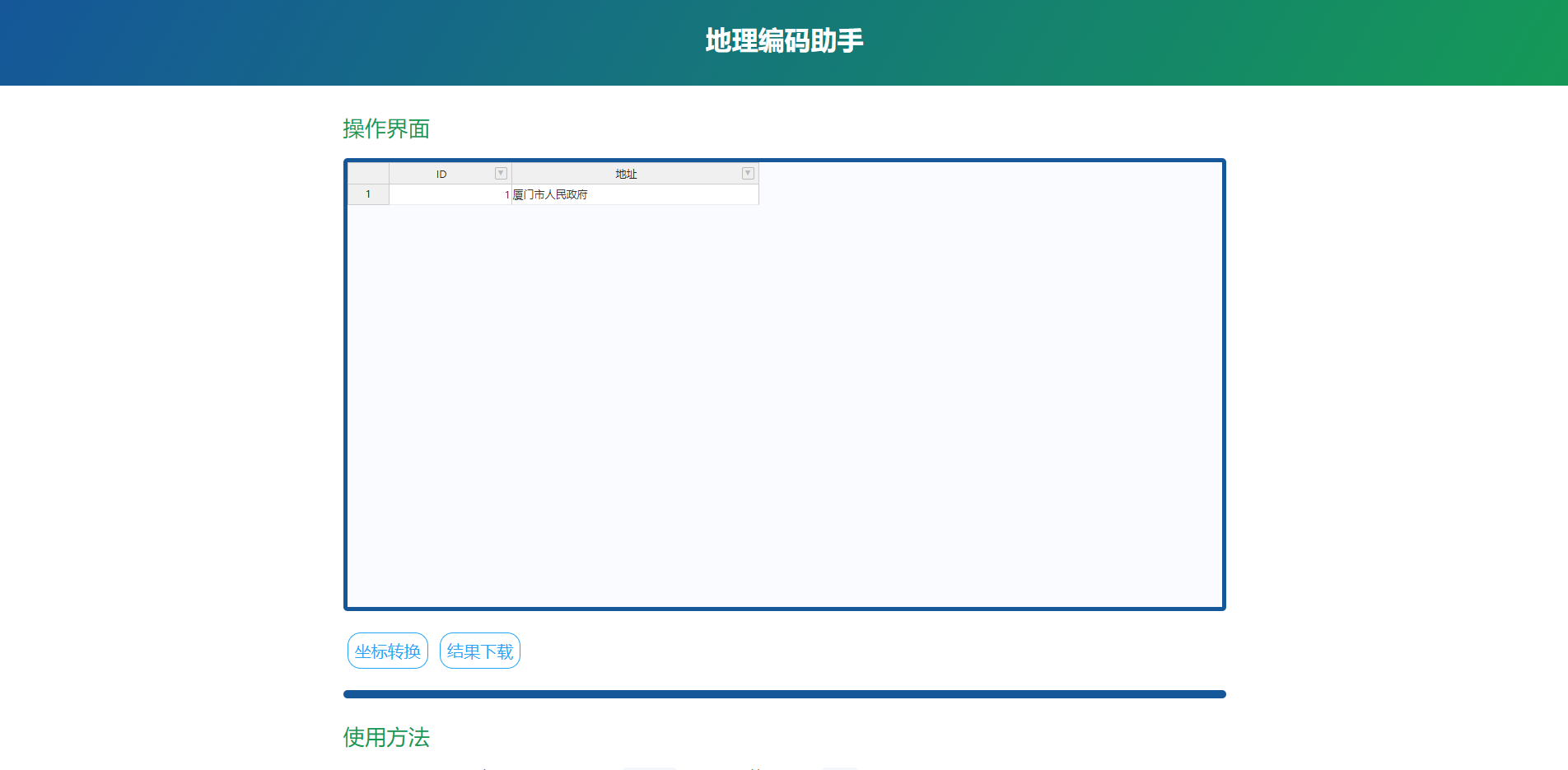Select the ID cell containing value 1
1568x770 pixels.
[450, 194]
